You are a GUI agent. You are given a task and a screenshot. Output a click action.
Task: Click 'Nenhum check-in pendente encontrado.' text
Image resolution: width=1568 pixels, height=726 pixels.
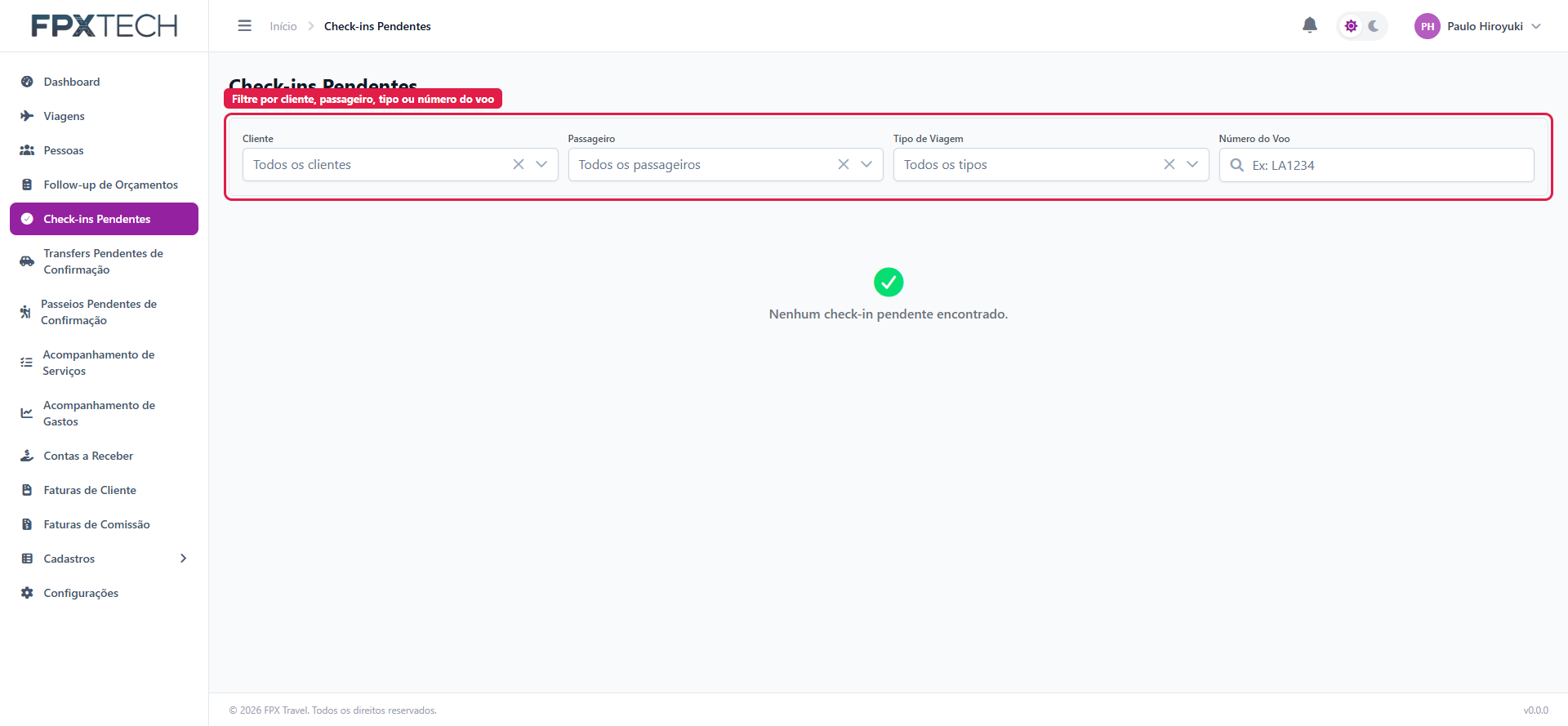[x=889, y=314]
